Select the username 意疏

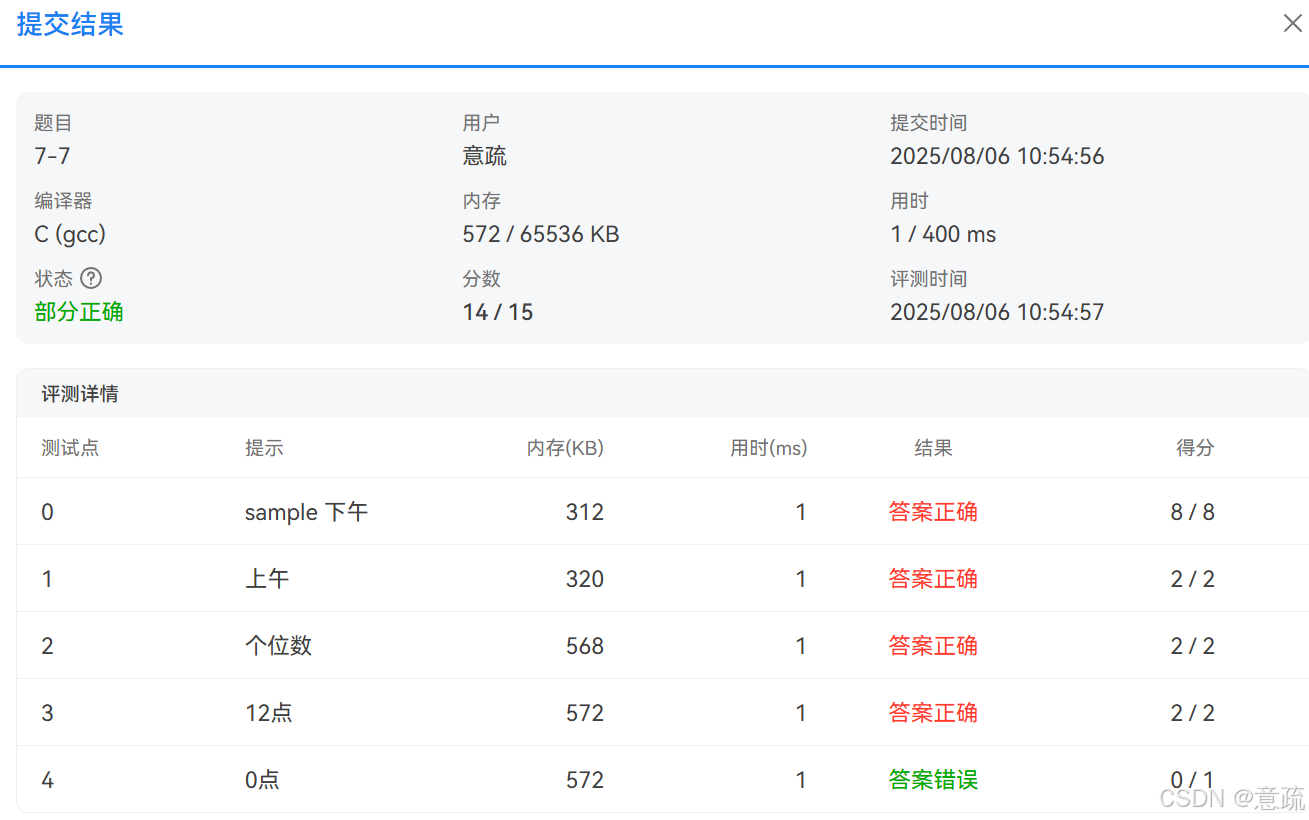(485, 156)
